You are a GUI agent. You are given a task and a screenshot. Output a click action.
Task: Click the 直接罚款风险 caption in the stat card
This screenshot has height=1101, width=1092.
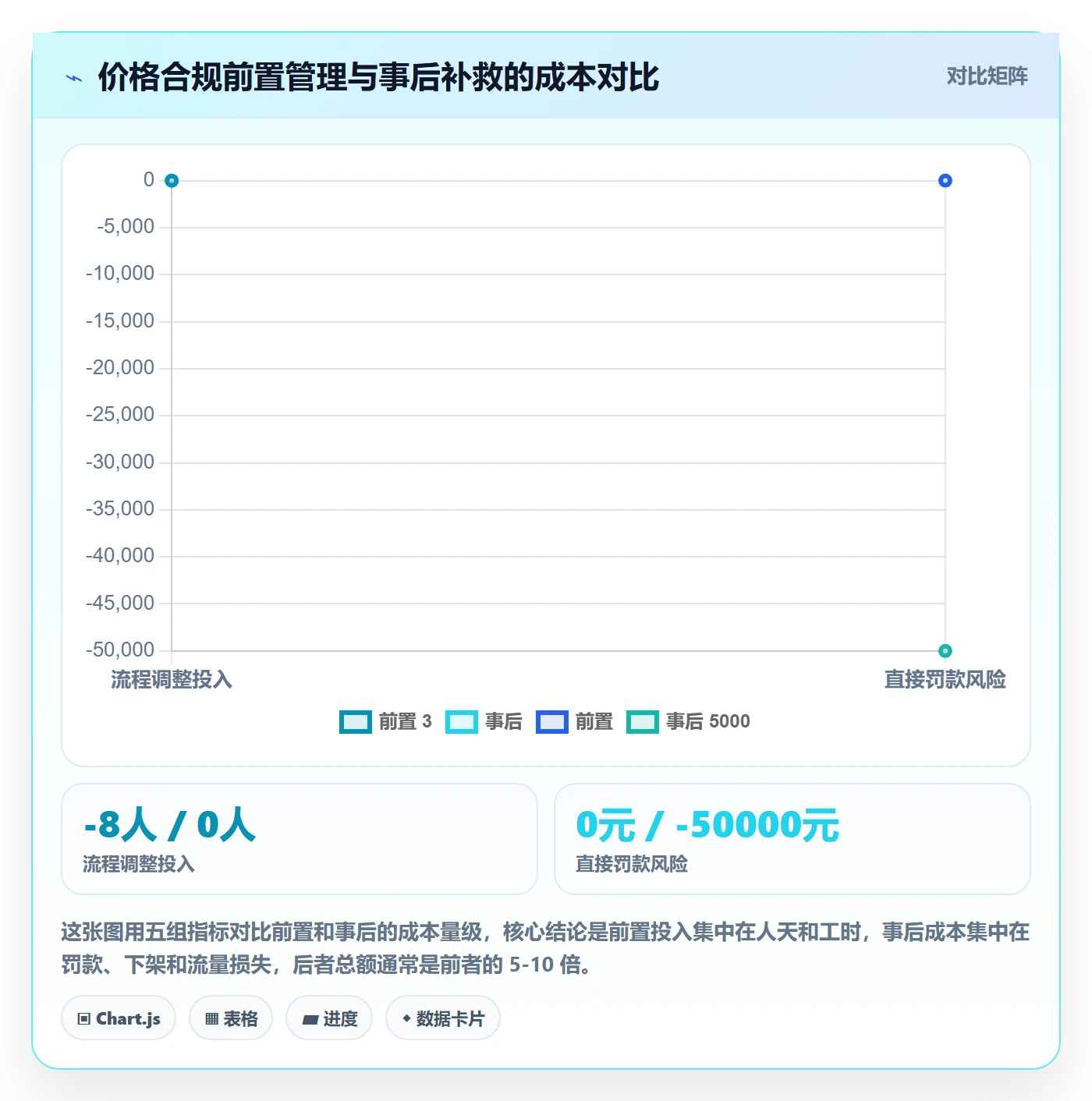pos(632,864)
